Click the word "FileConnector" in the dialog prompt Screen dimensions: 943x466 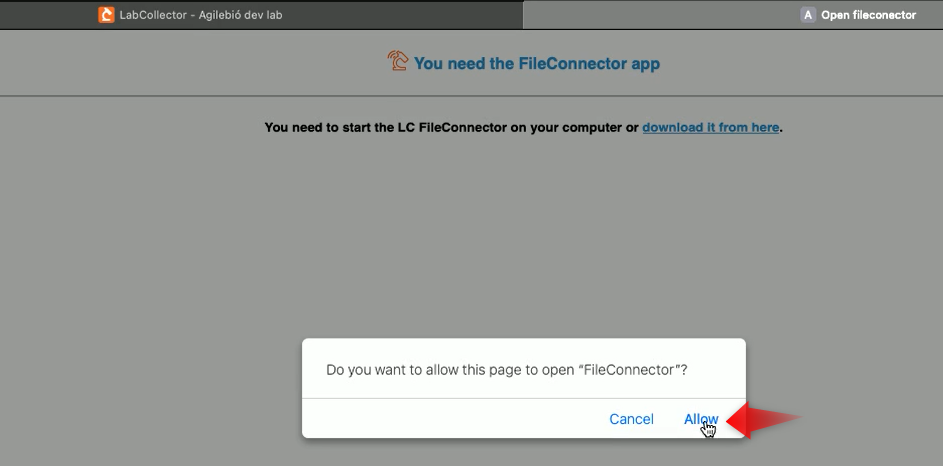(x=628, y=370)
